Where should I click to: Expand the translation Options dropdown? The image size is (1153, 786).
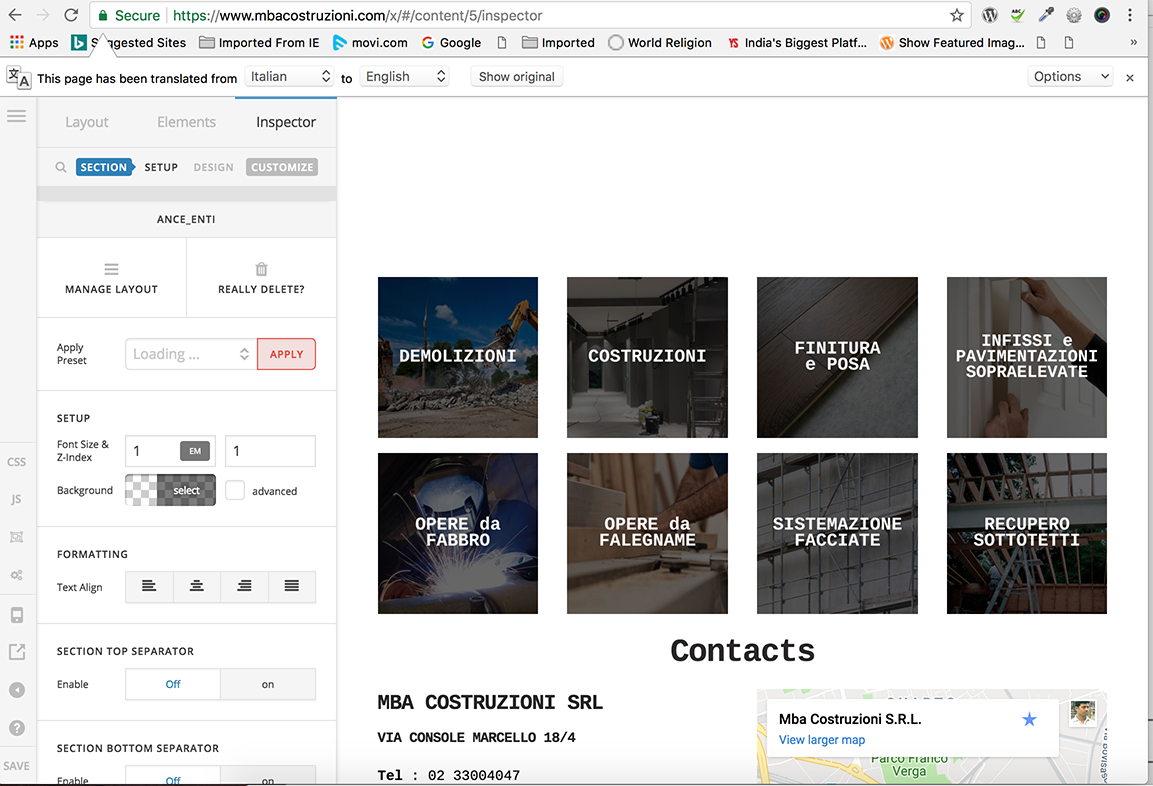pyautogui.click(x=1069, y=77)
